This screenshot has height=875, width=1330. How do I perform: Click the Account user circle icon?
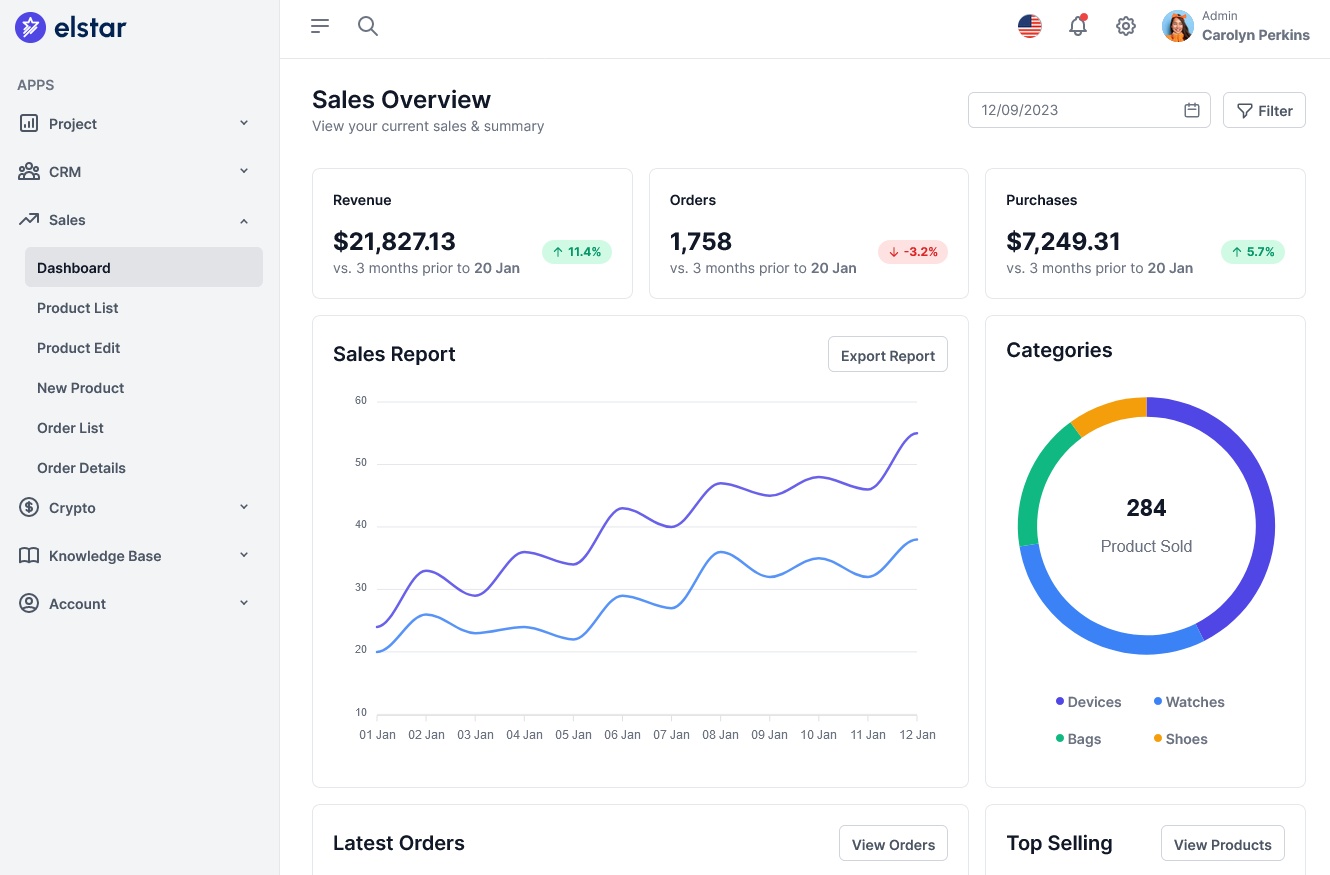[29, 603]
